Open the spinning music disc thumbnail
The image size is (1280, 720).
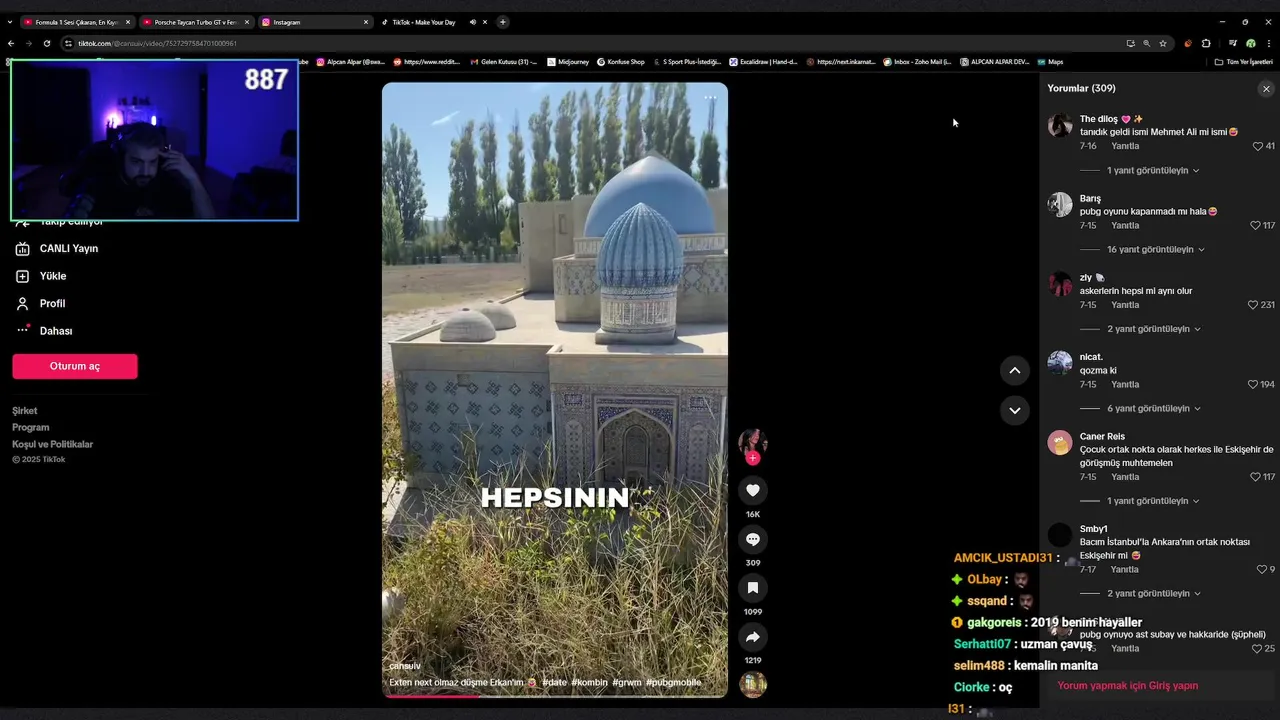(753, 684)
